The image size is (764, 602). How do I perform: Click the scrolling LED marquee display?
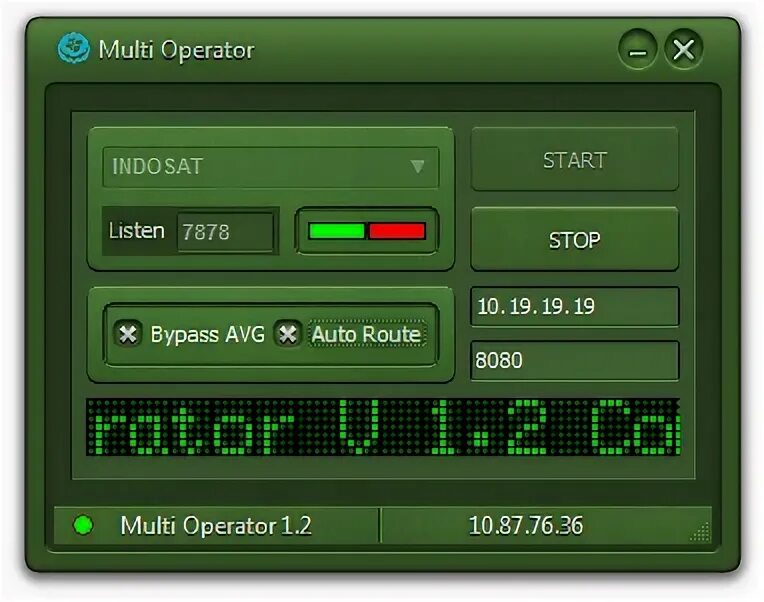pos(383,427)
